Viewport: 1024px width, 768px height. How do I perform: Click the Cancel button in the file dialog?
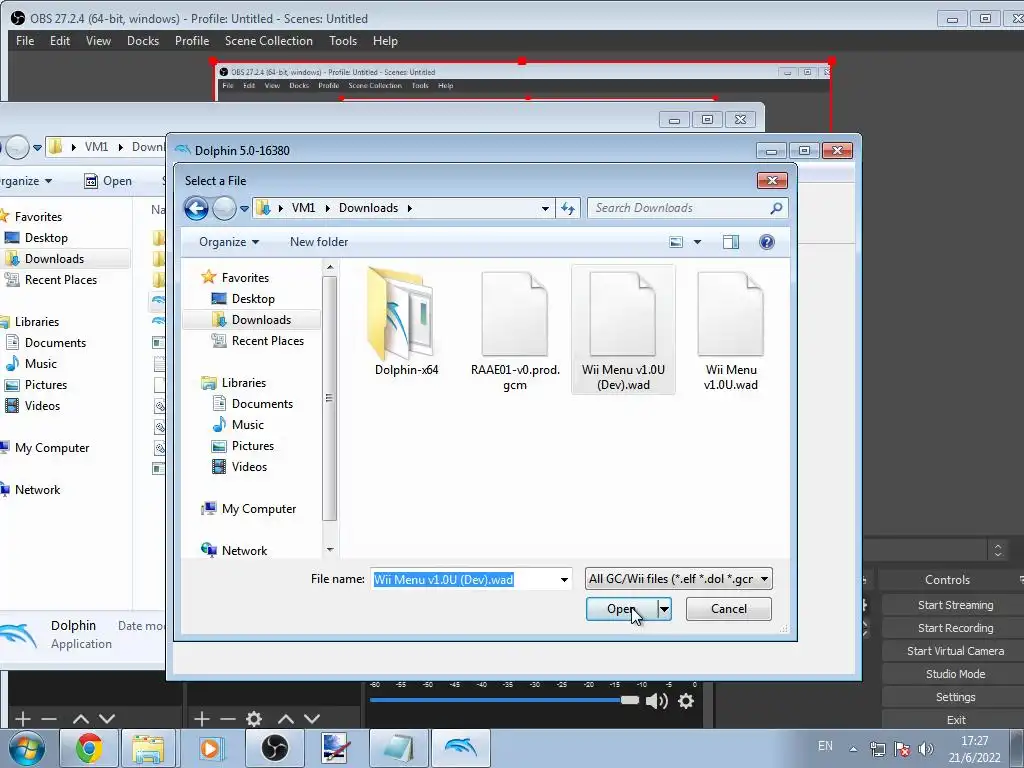click(728, 609)
